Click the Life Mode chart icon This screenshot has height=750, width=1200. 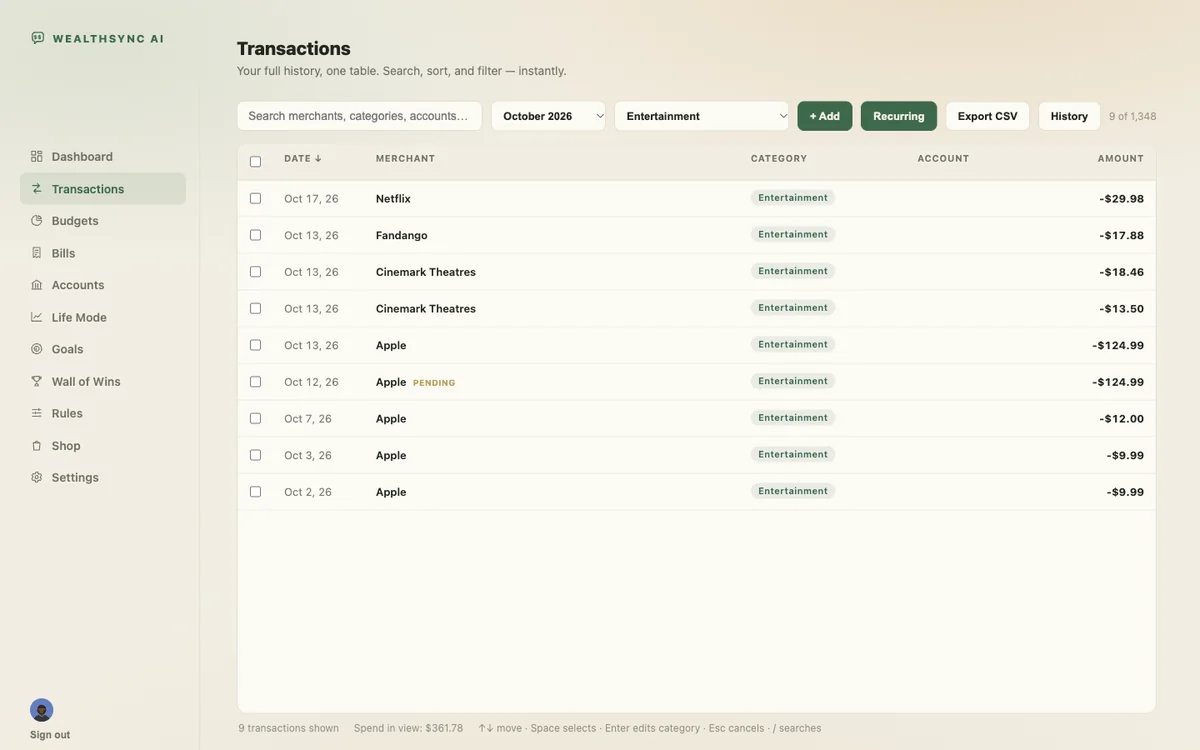[37, 317]
